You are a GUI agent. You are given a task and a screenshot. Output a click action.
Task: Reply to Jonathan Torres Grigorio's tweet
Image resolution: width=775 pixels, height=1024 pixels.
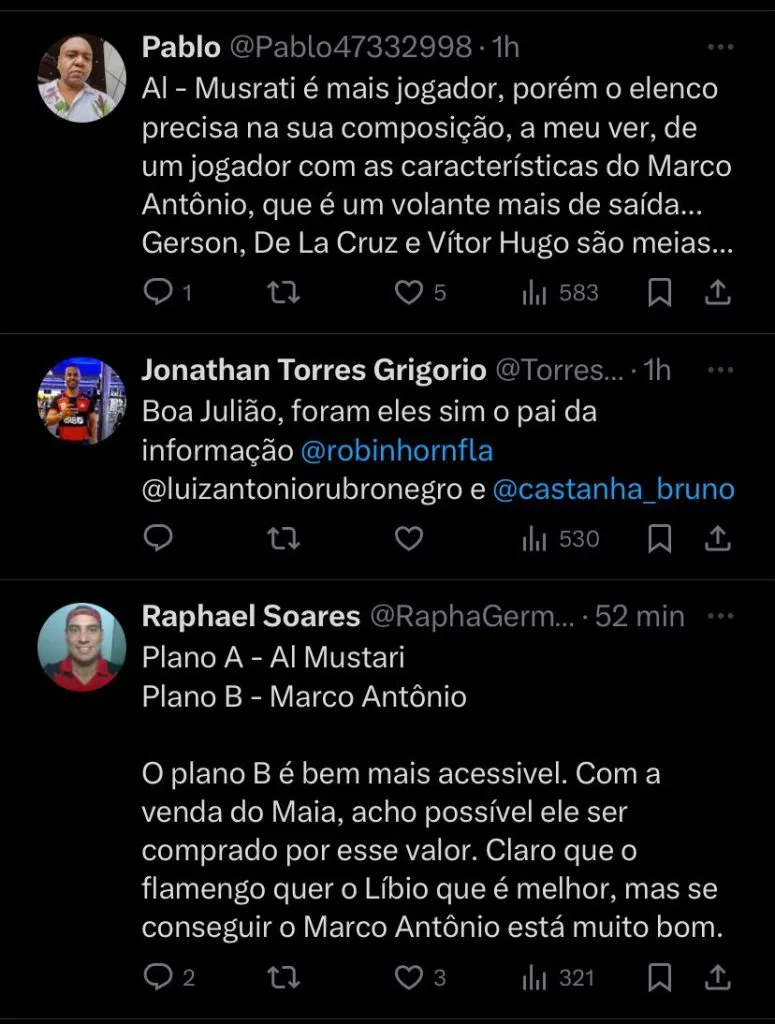(x=158, y=539)
